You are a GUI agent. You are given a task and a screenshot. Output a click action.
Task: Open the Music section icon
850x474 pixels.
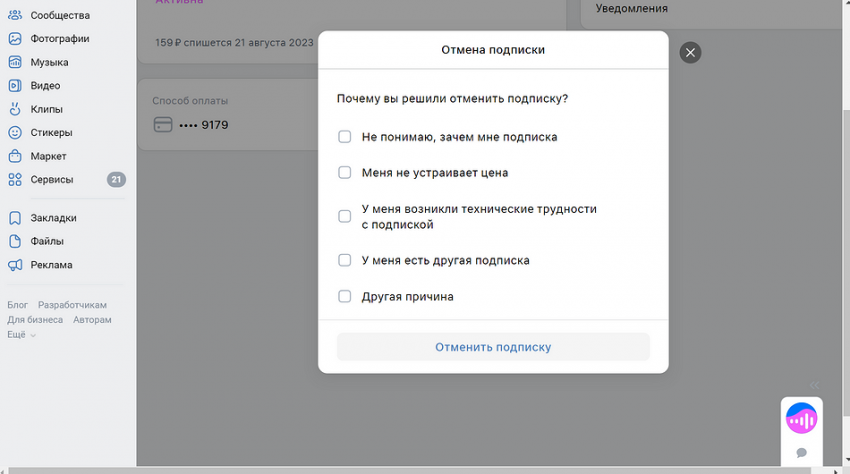click(x=15, y=62)
